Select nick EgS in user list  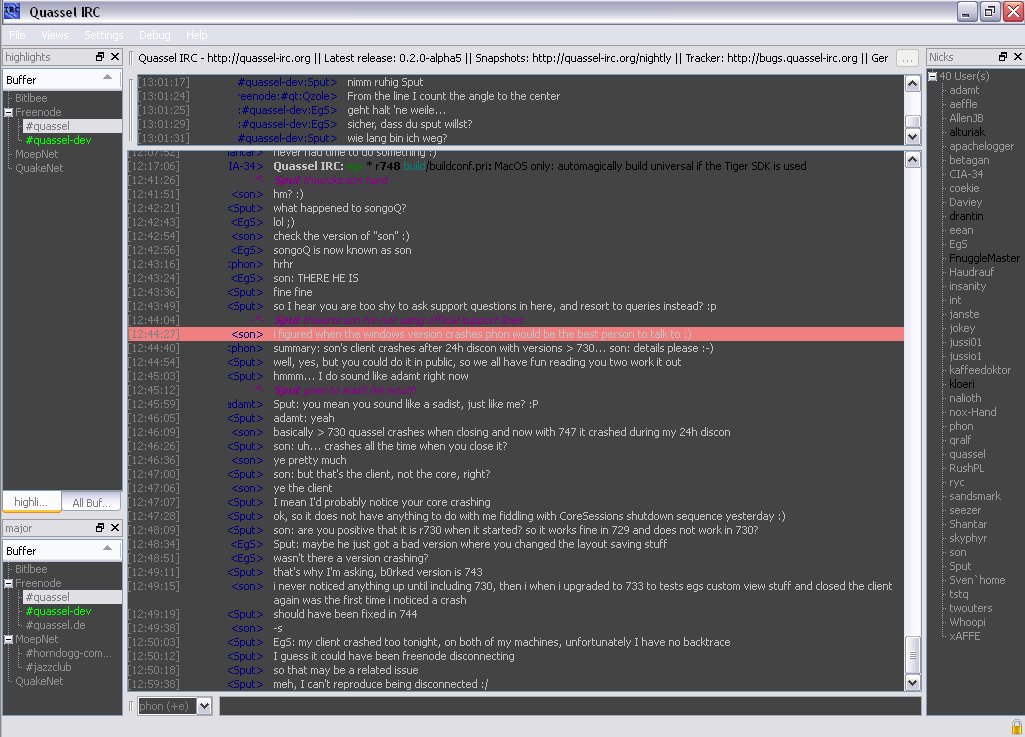tap(958, 245)
